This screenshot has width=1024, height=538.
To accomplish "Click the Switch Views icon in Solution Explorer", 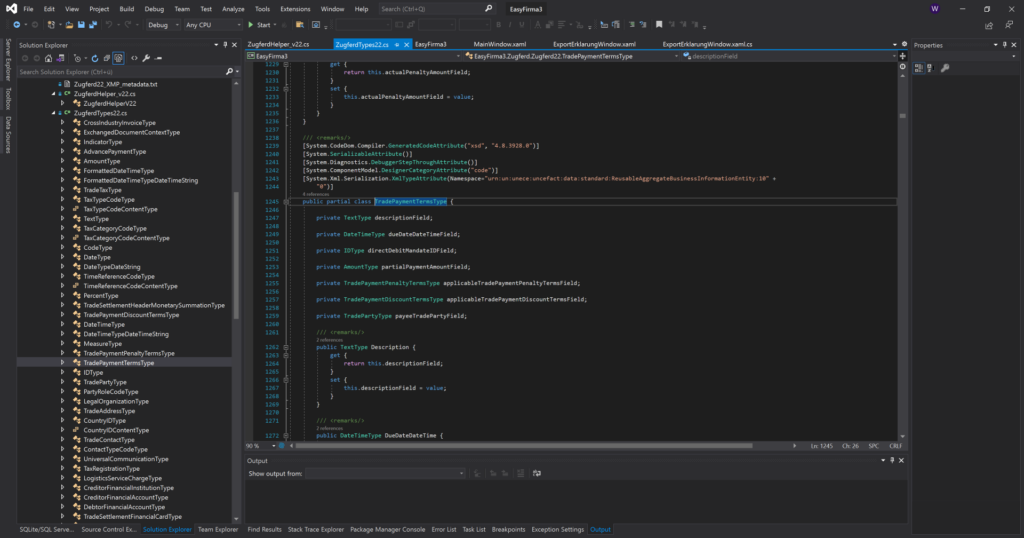I will click(x=60, y=58).
